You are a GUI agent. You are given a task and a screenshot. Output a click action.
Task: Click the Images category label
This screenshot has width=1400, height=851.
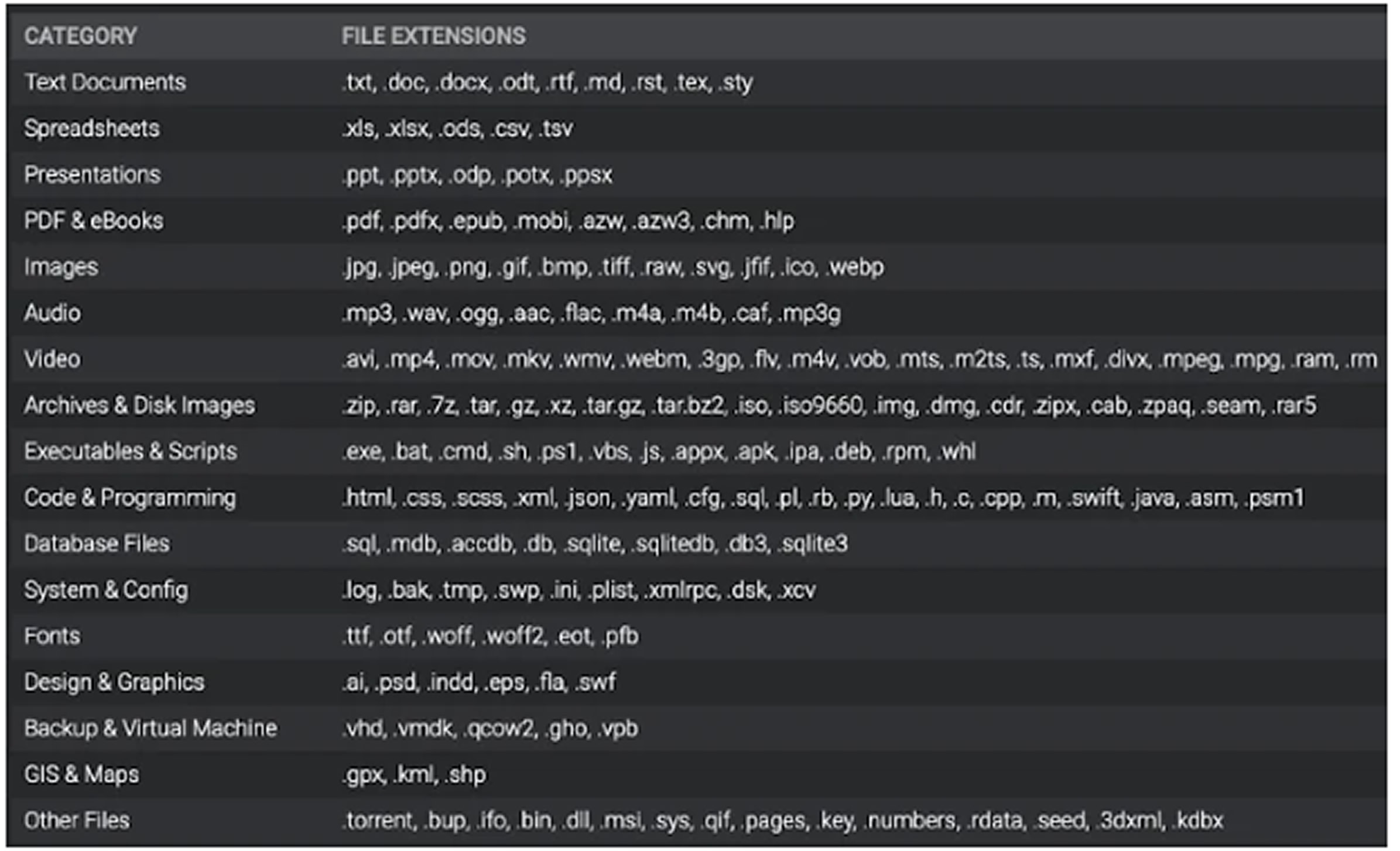[x=61, y=267]
